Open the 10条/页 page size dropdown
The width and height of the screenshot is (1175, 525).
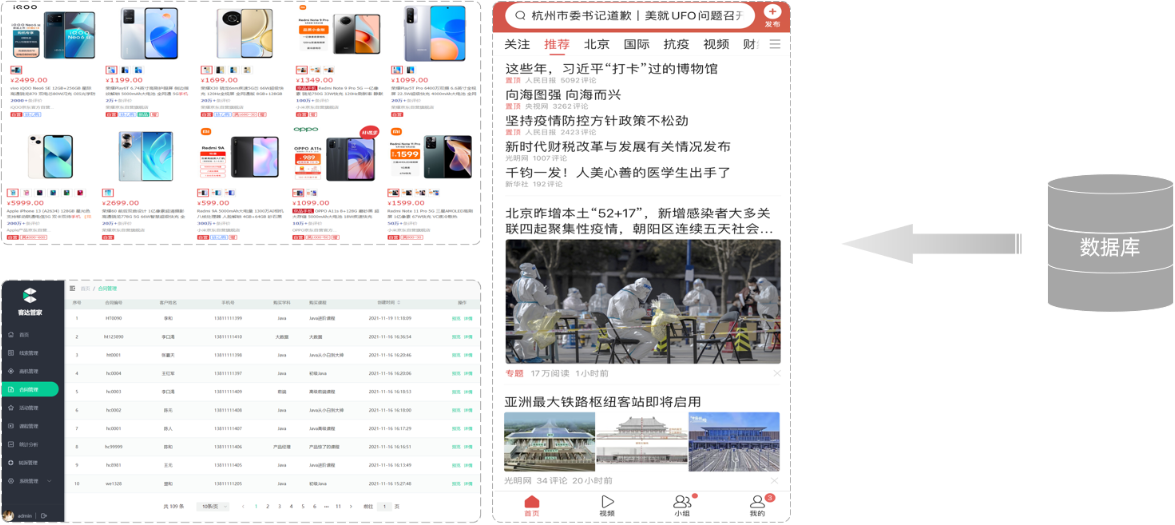212,507
